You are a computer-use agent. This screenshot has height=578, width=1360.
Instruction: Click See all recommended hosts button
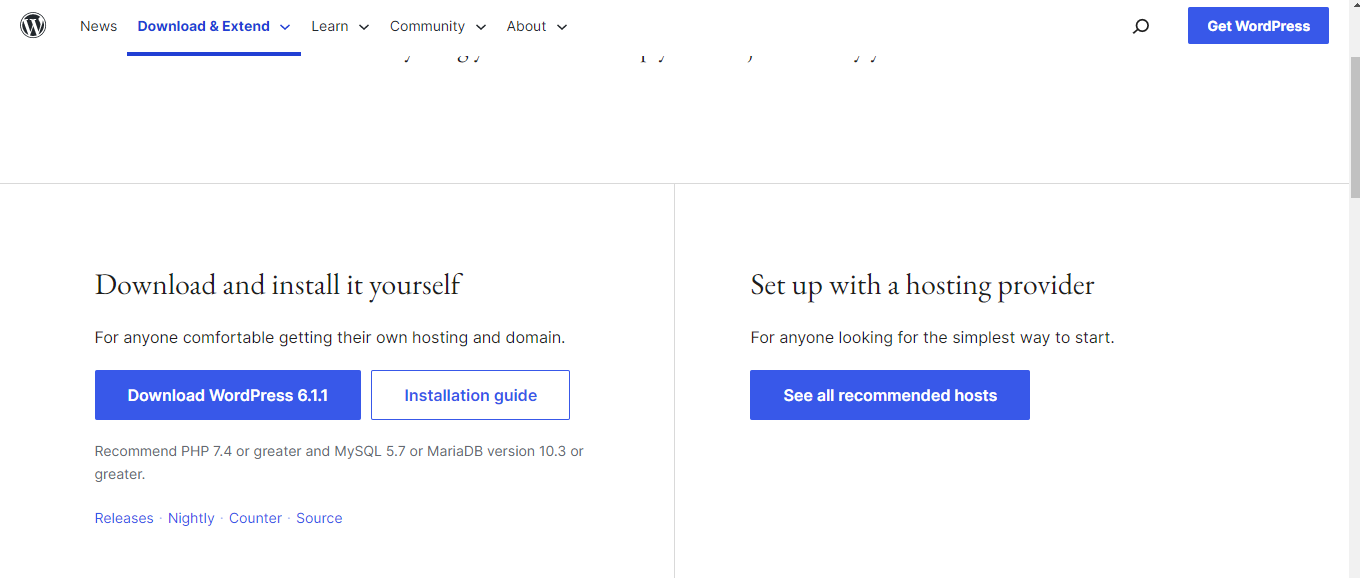coord(890,395)
